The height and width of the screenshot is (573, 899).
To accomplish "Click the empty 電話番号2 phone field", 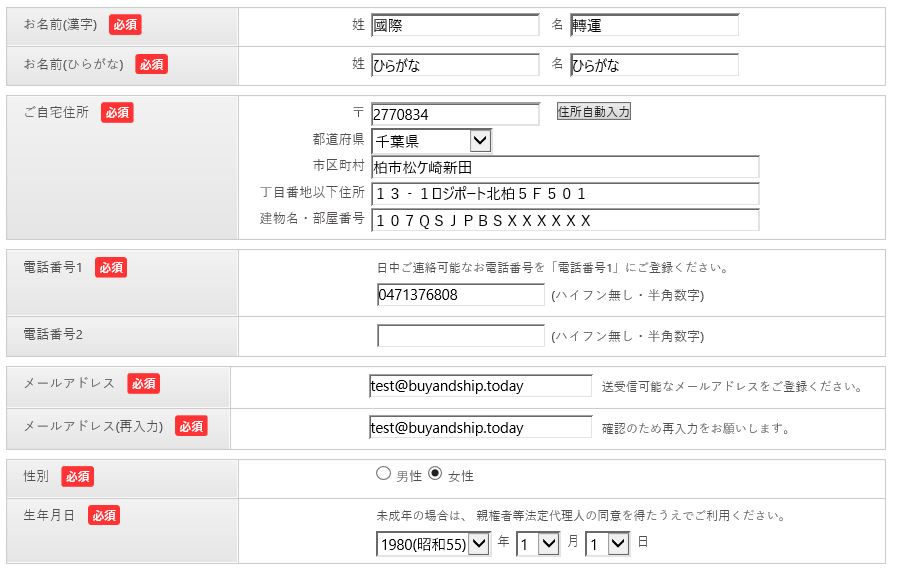I will coord(460,336).
